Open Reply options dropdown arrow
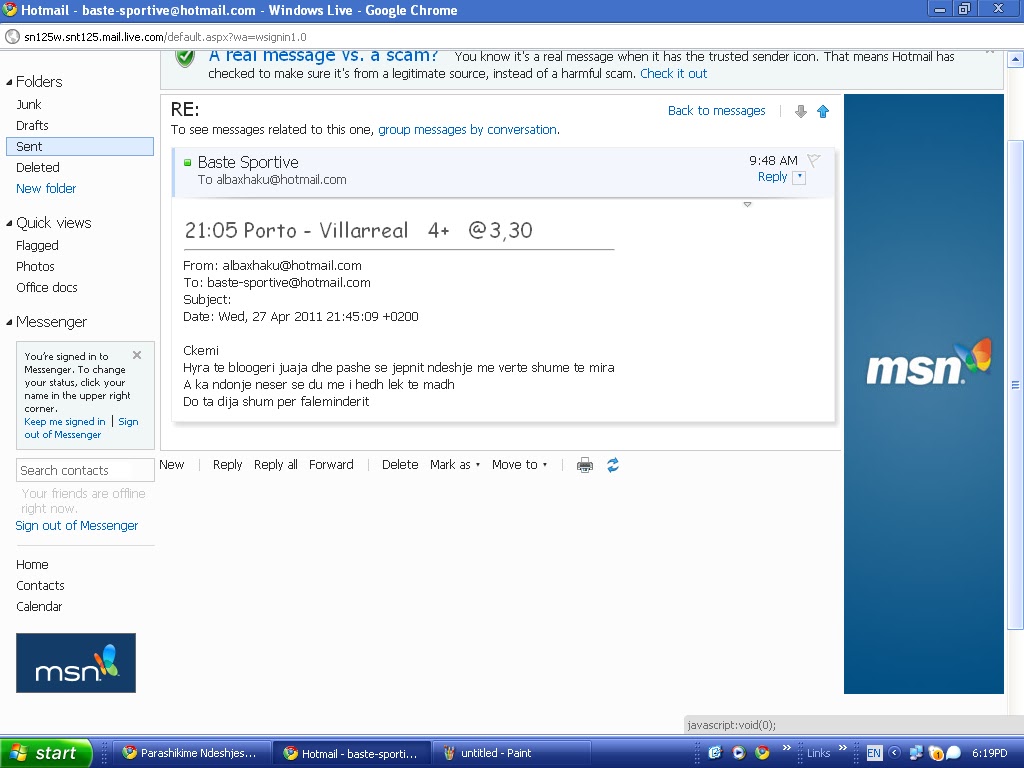This screenshot has height=768, width=1024. pyautogui.click(x=799, y=177)
